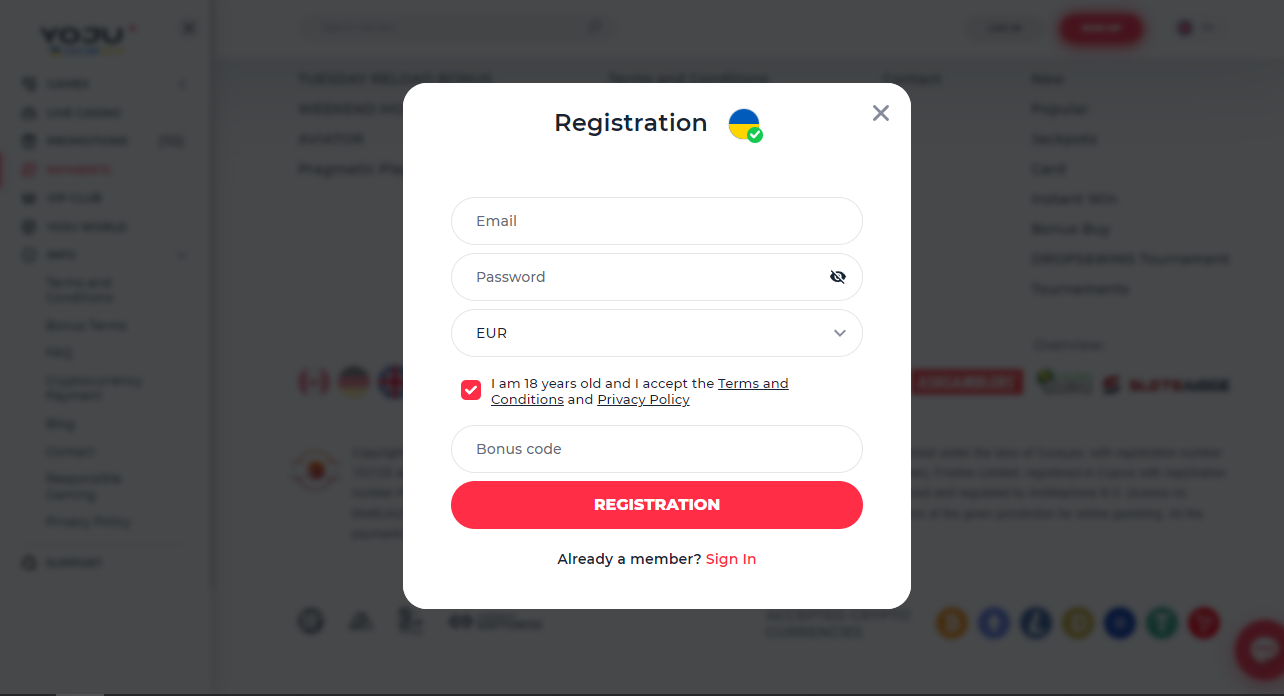Image resolution: width=1284 pixels, height=696 pixels.
Task: Click the Ukraine flag country icon
Action: (744, 124)
